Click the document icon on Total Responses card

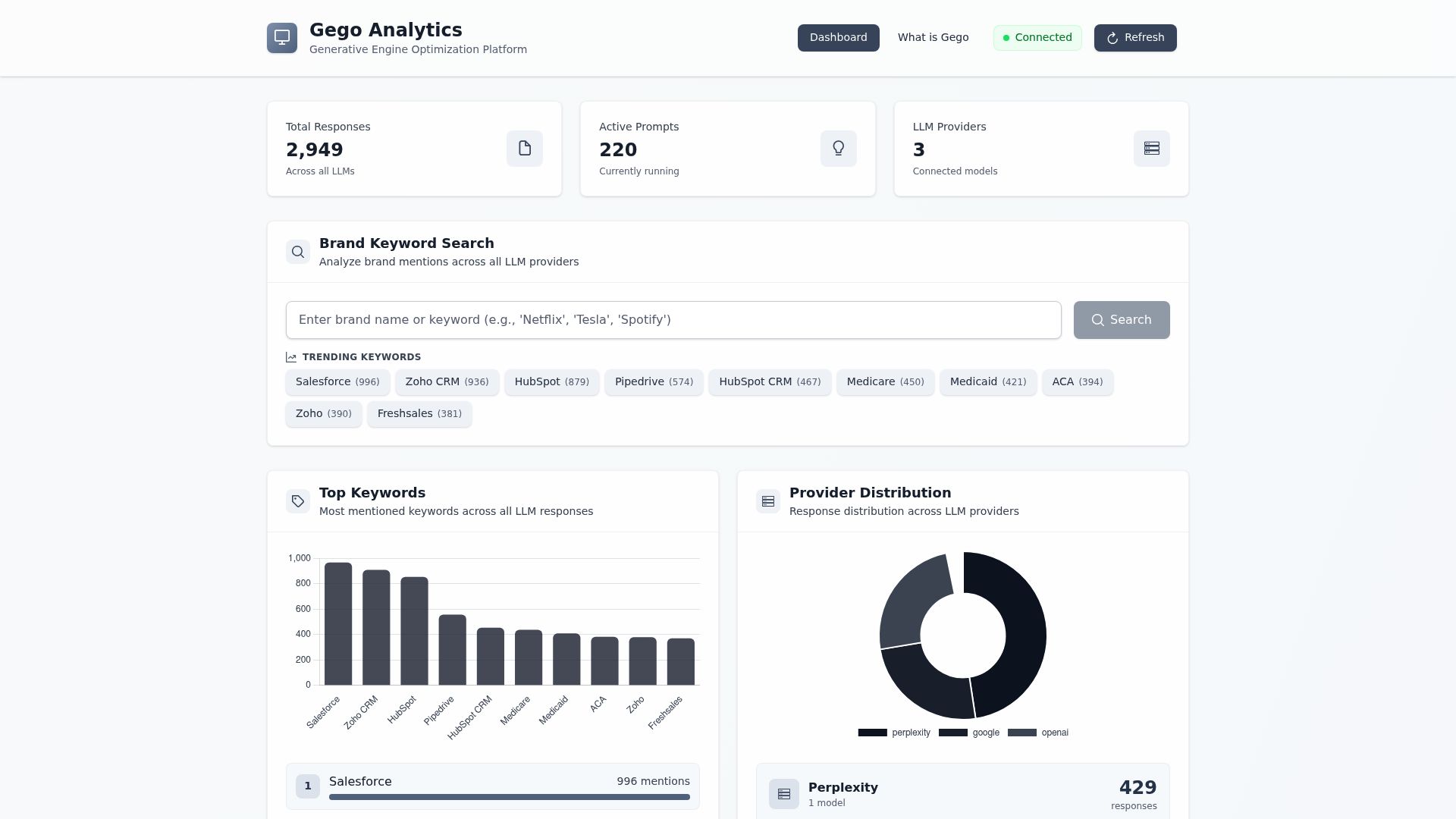click(x=524, y=149)
